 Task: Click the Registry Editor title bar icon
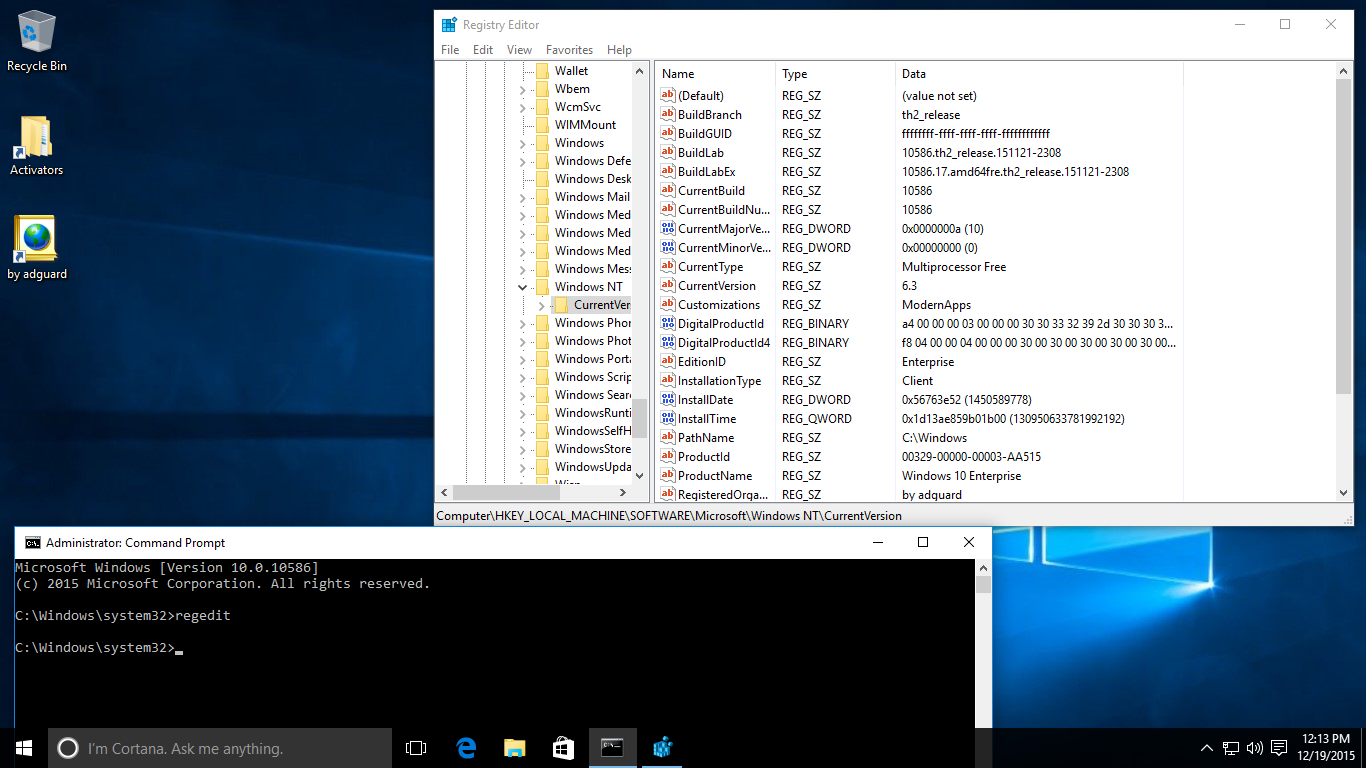(x=449, y=25)
